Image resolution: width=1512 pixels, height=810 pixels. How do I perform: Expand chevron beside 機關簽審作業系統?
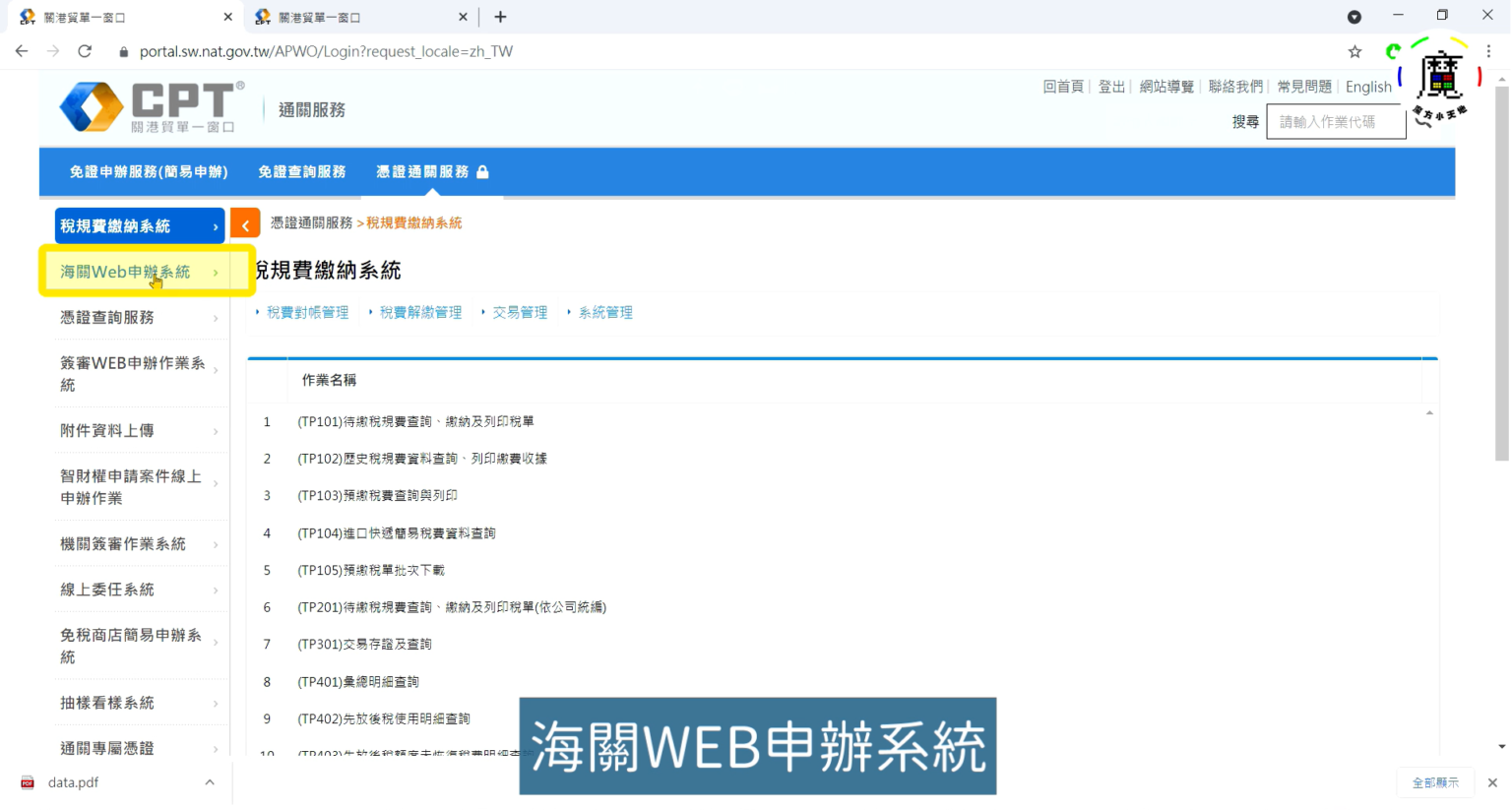pos(216,545)
